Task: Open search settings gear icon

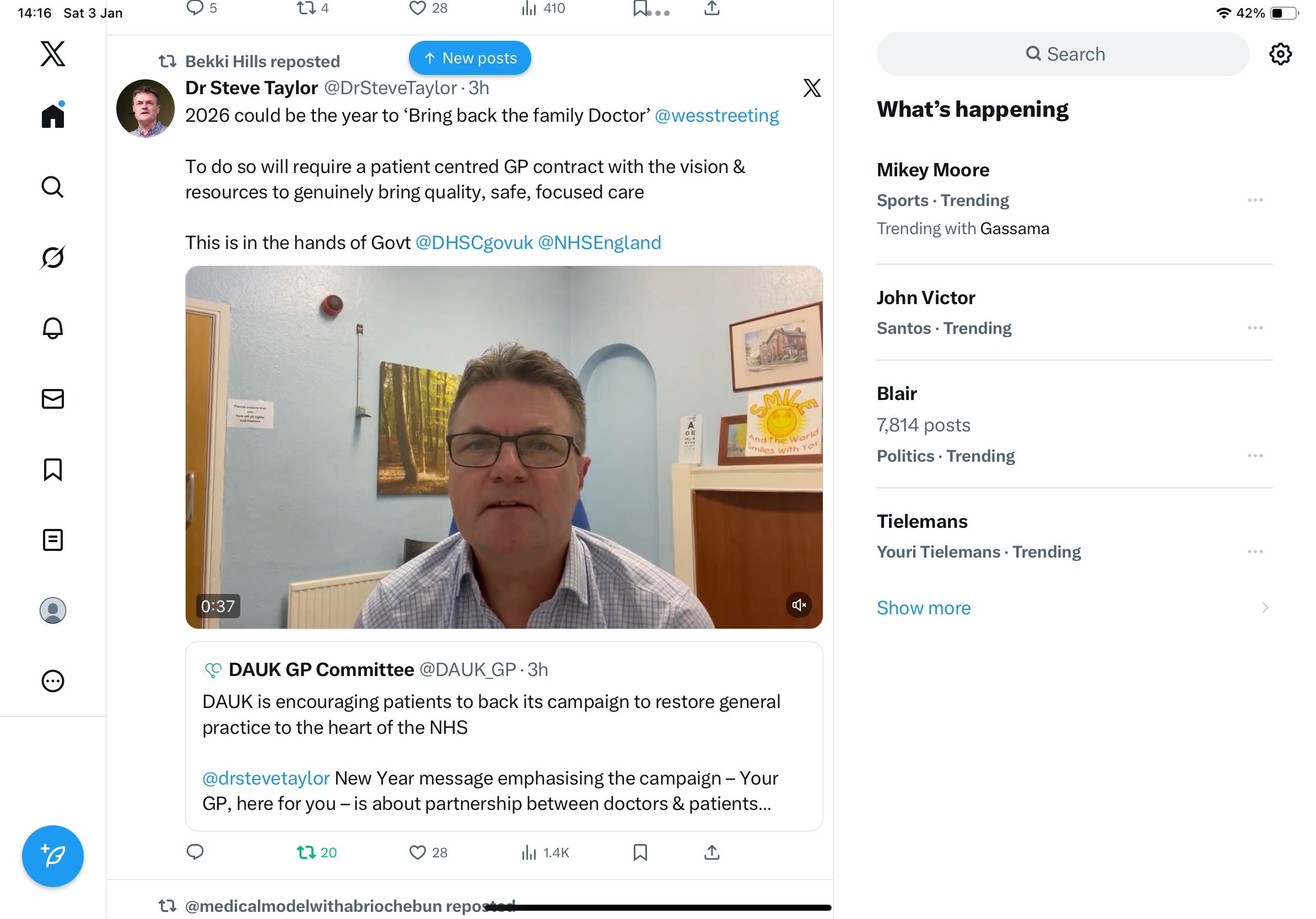Action: click(1280, 55)
